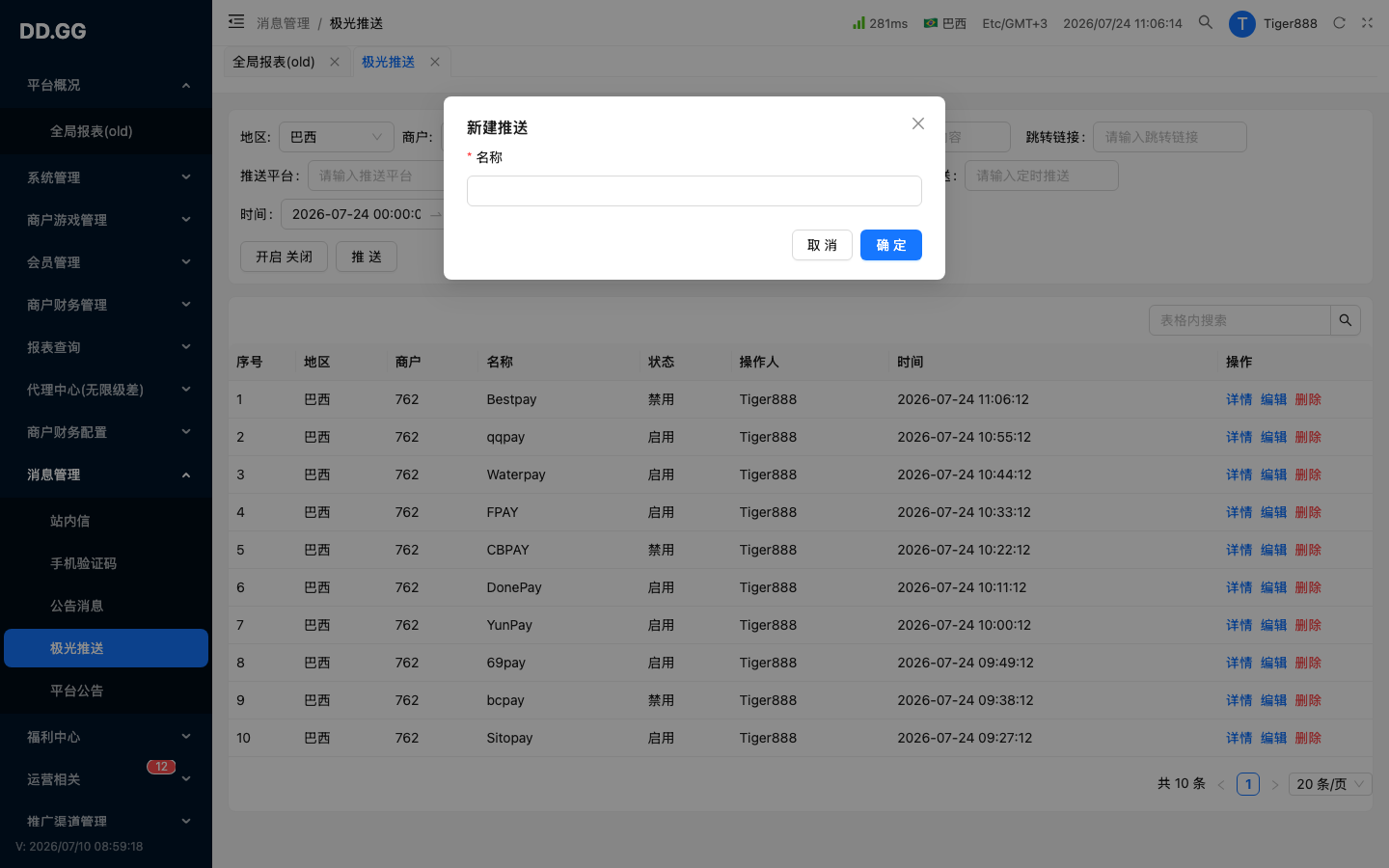Click the 时间 start date field
Viewport: 1389px width, 868px height.
(x=356, y=214)
